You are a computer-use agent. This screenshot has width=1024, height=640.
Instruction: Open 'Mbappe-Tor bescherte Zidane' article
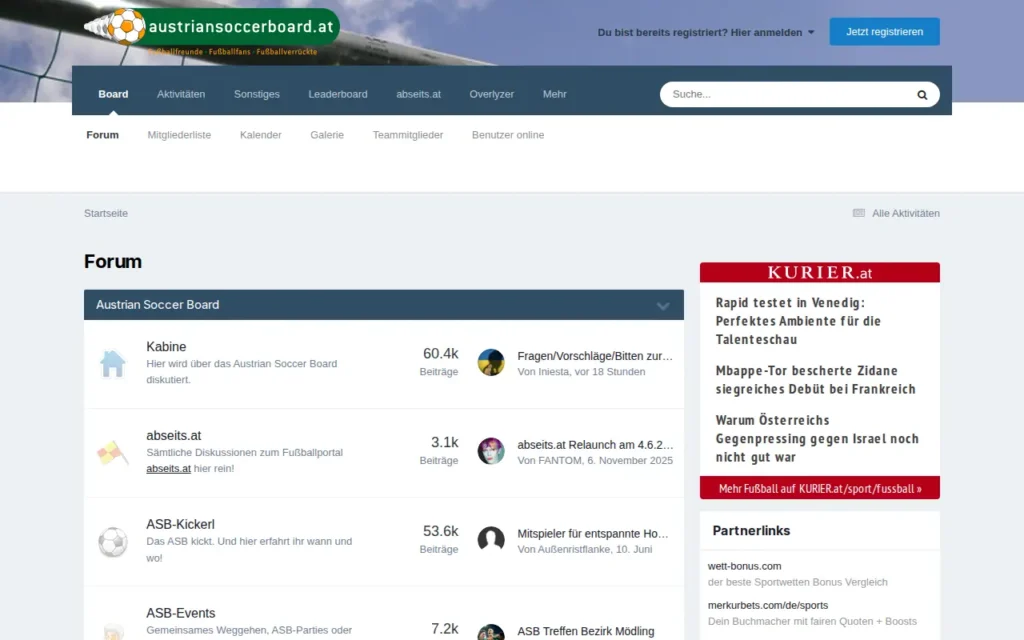click(x=816, y=379)
